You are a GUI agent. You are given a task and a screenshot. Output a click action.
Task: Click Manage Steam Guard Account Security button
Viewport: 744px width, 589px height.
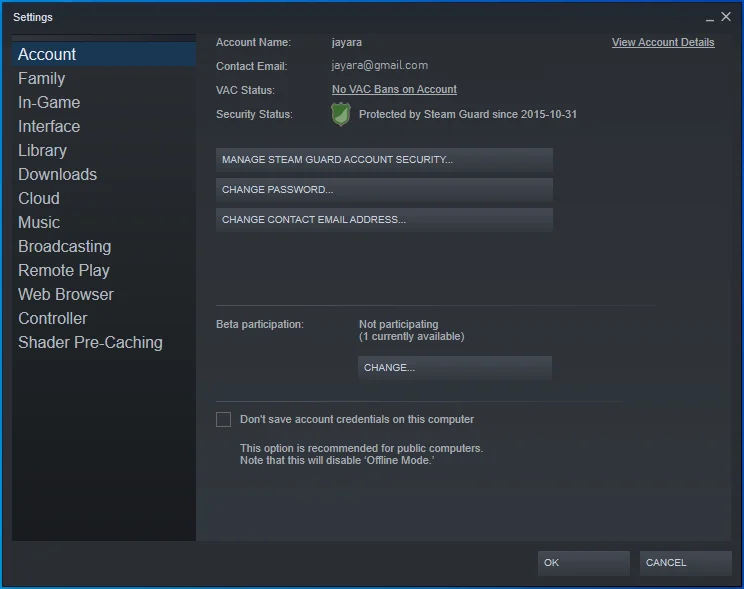pos(384,159)
